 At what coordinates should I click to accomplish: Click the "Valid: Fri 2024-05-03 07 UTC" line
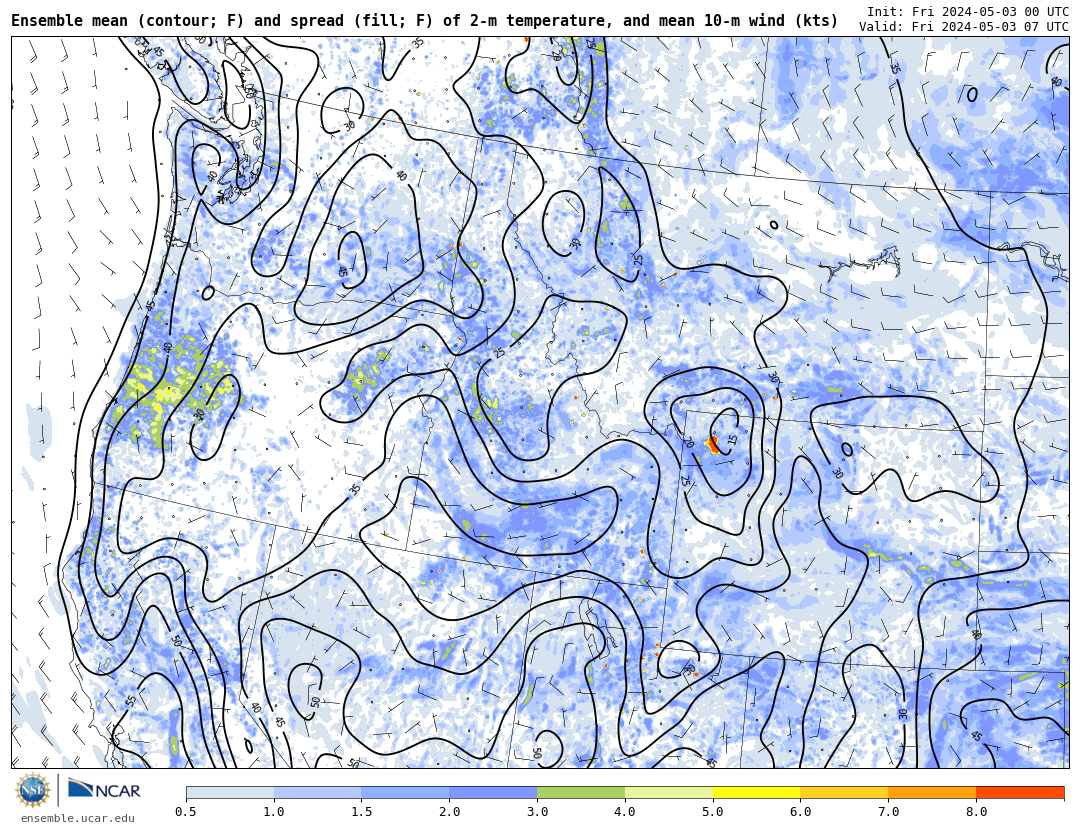coord(964,27)
